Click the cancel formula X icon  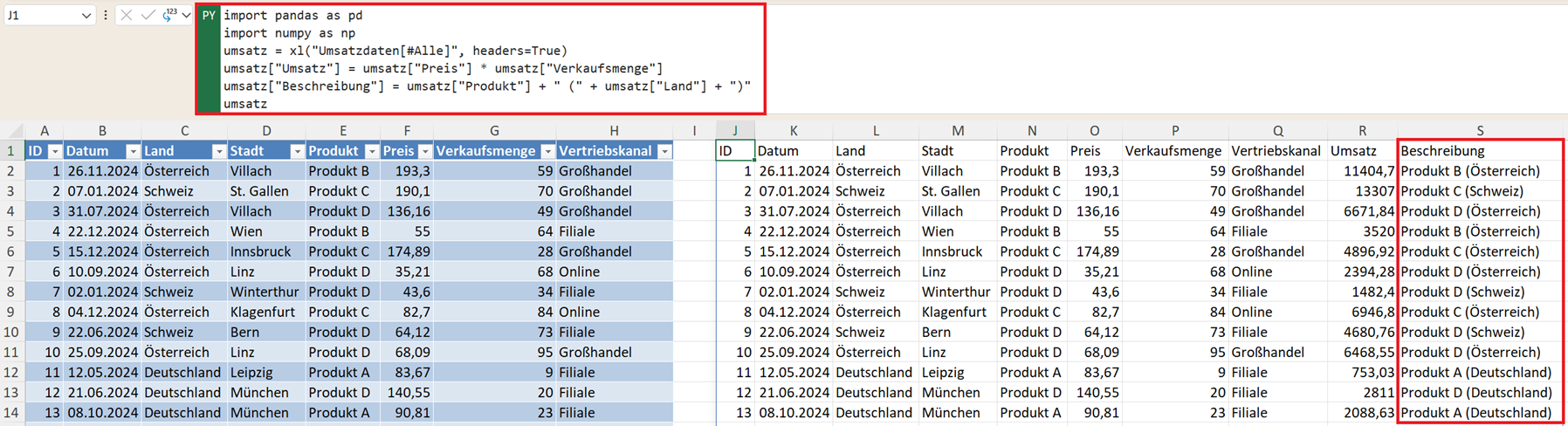point(127,16)
